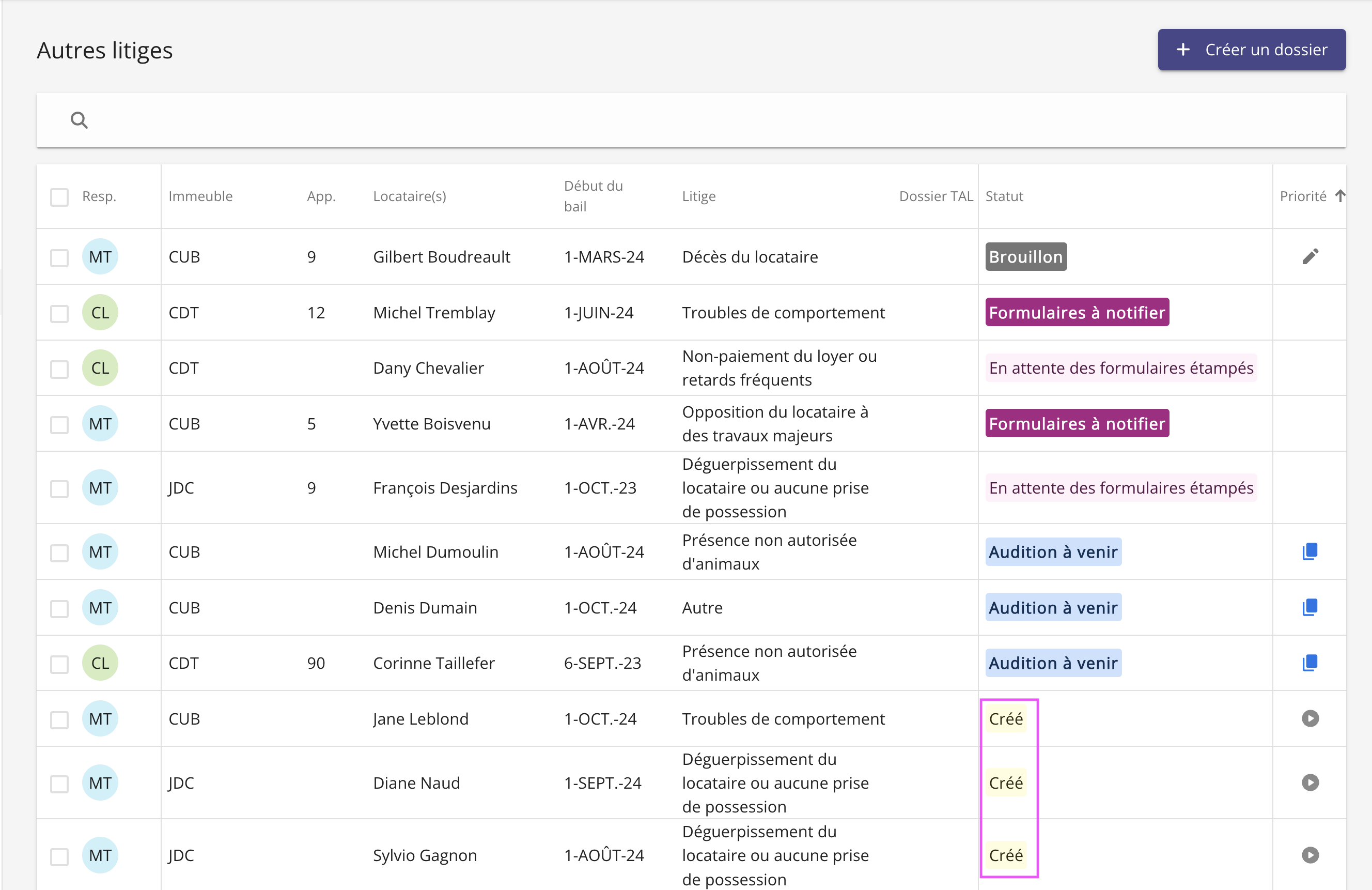Sort by Priorité column arrow
The image size is (1372, 890).
click(x=1340, y=196)
